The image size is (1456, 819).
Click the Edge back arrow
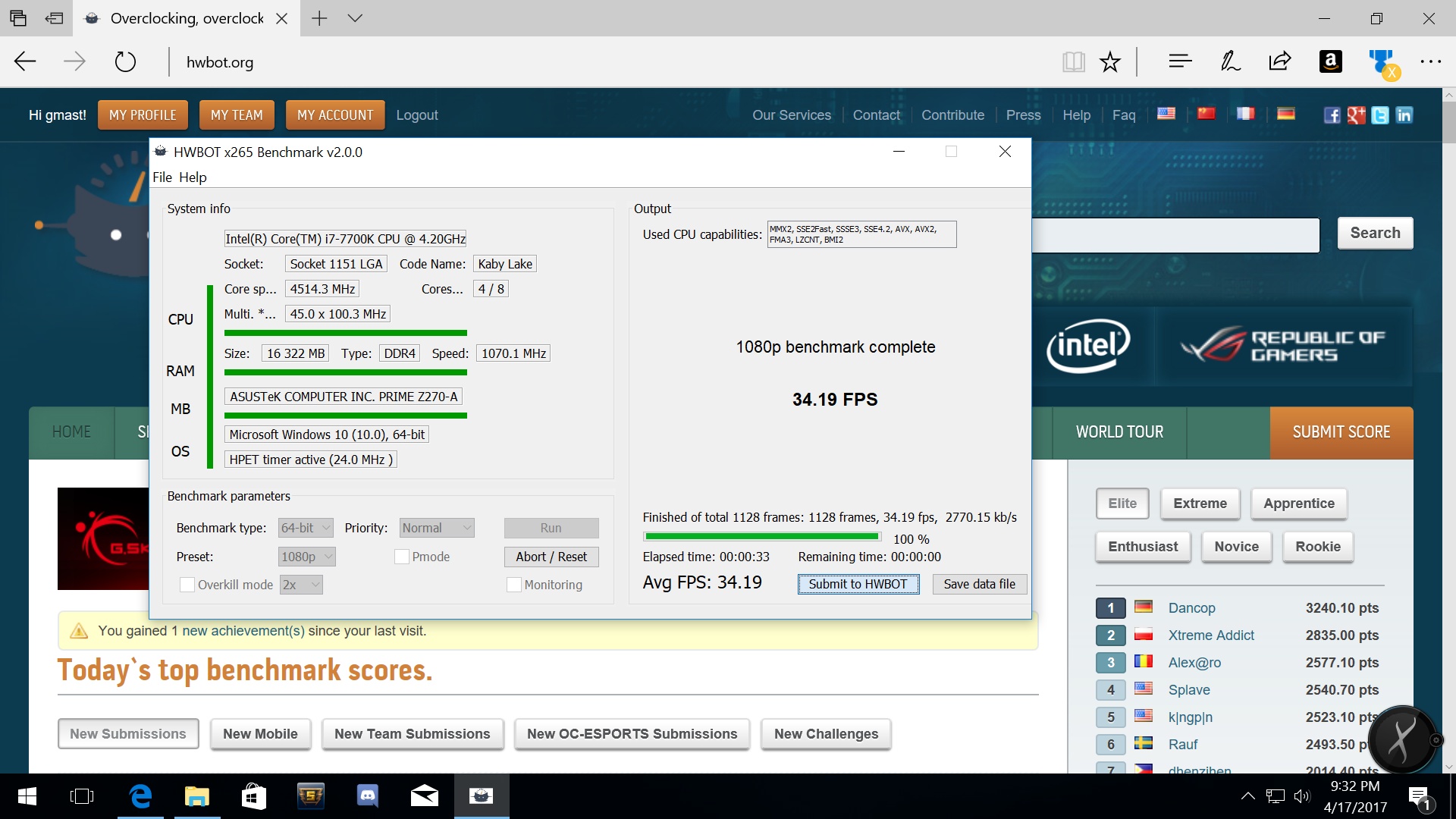(x=25, y=61)
